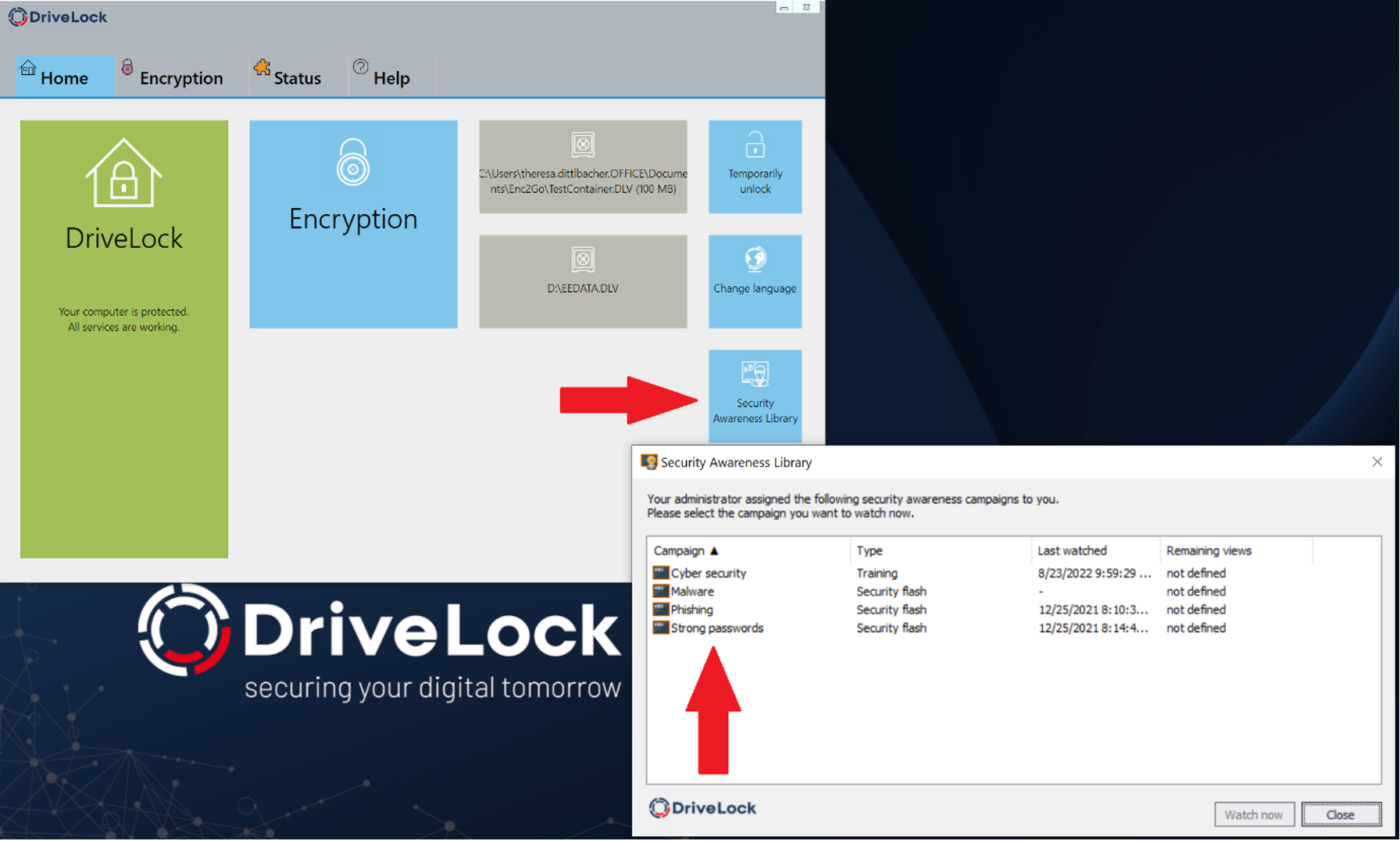The height and width of the screenshot is (841, 1400).
Task: Sort by the Last watched column header
Action: [1095, 550]
